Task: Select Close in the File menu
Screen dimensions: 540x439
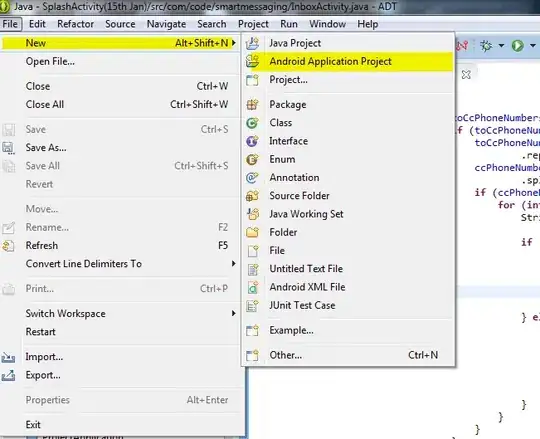Action: tap(121, 86)
